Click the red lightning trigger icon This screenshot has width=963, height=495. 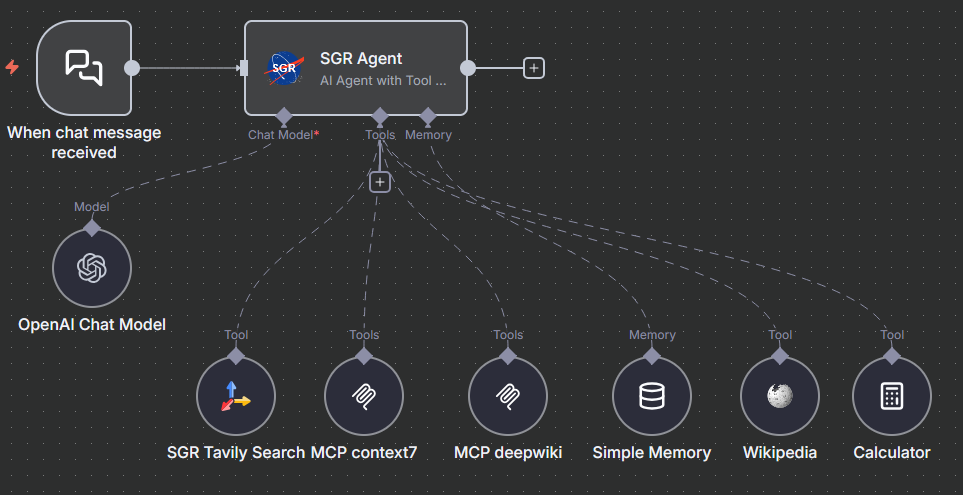point(12,66)
